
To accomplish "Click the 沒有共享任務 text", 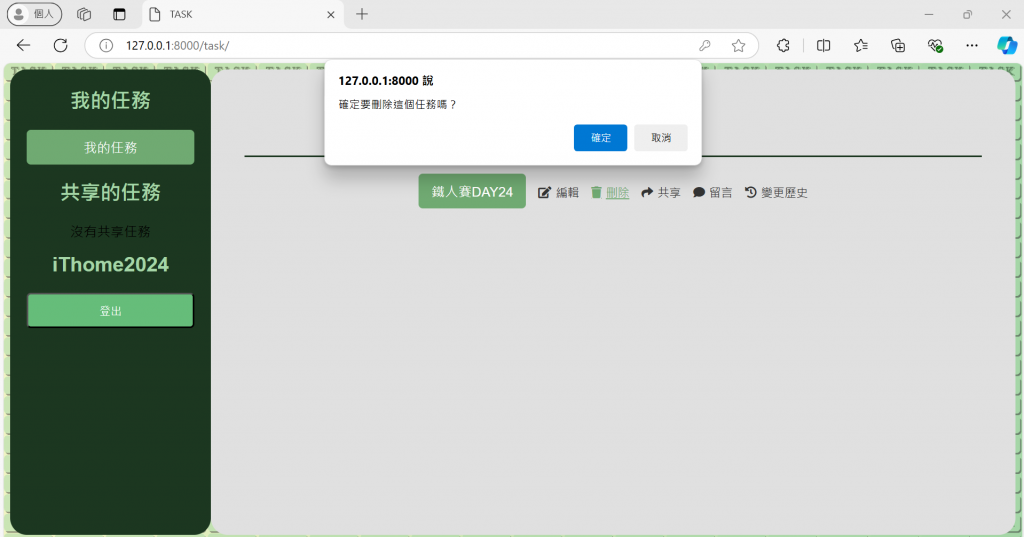I will pyautogui.click(x=110, y=231).
